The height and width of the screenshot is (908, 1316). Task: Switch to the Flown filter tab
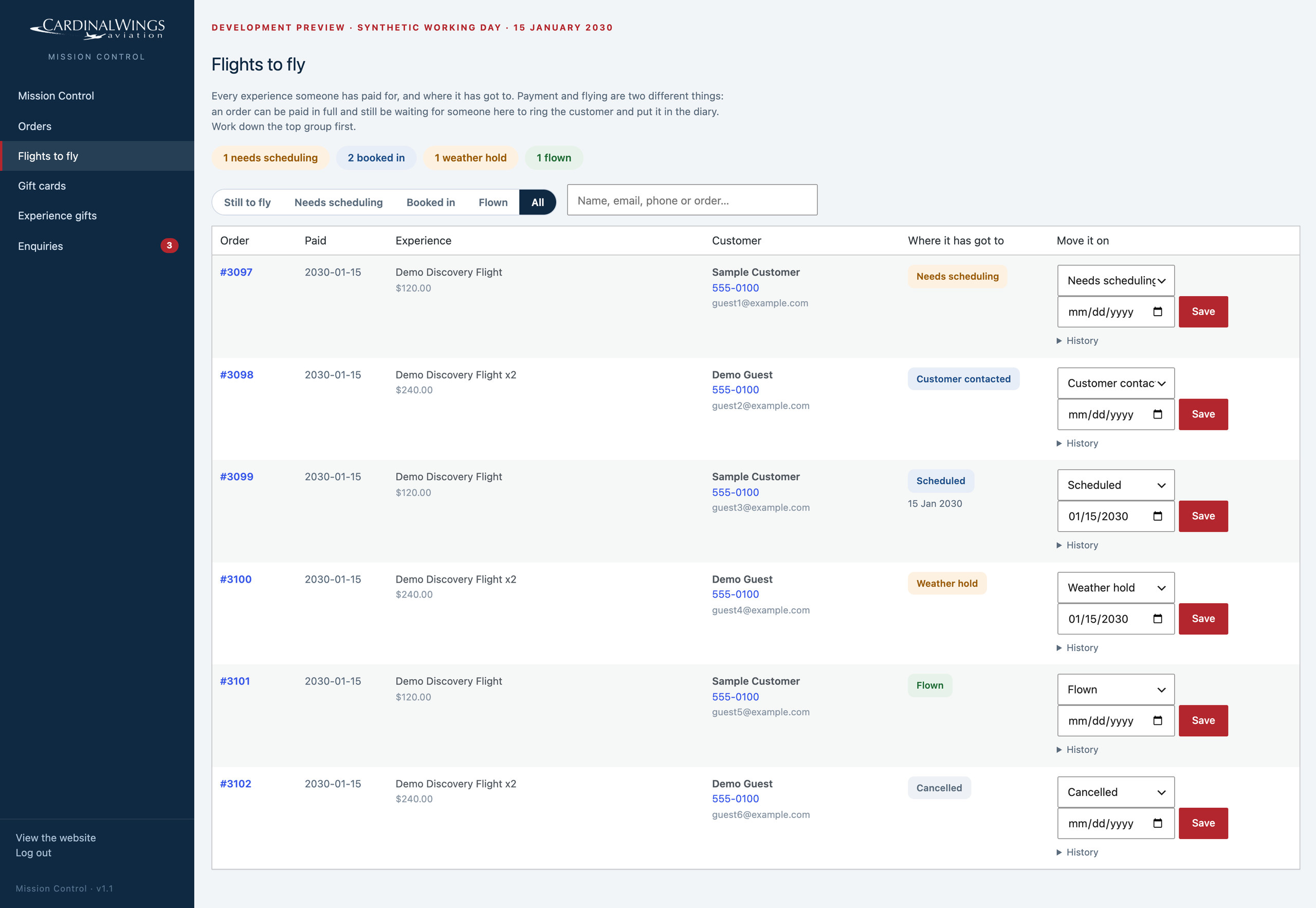click(x=493, y=203)
